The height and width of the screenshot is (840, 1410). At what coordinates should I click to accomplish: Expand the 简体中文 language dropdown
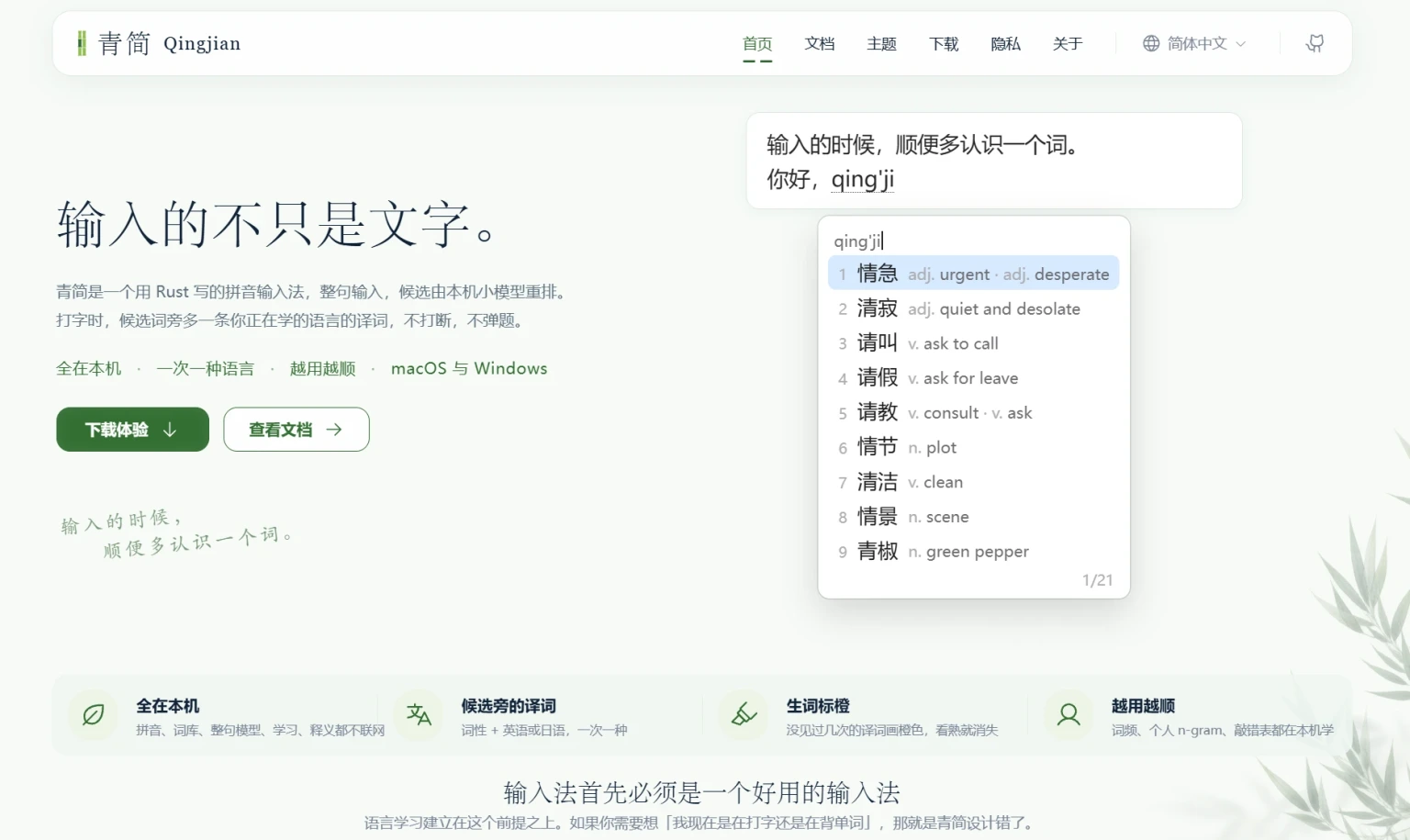pyautogui.click(x=1194, y=43)
